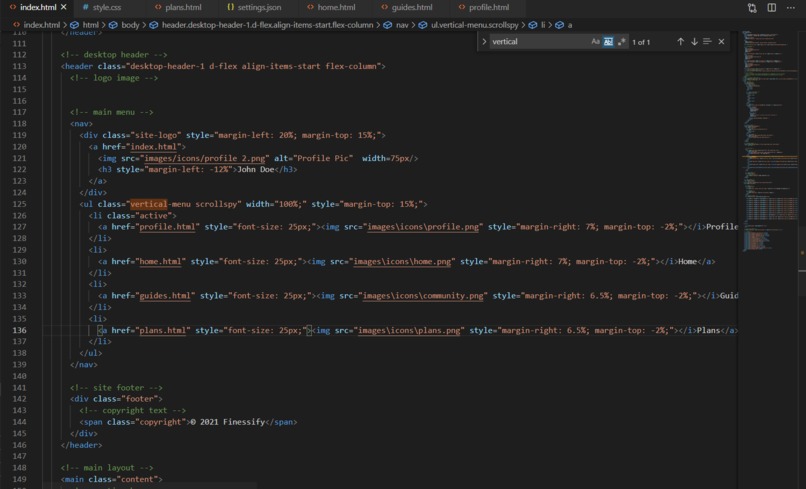Click the '</header>' closing tag on line 146
The width and height of the screenshot is (806, 489).
[x=81, y=445]
